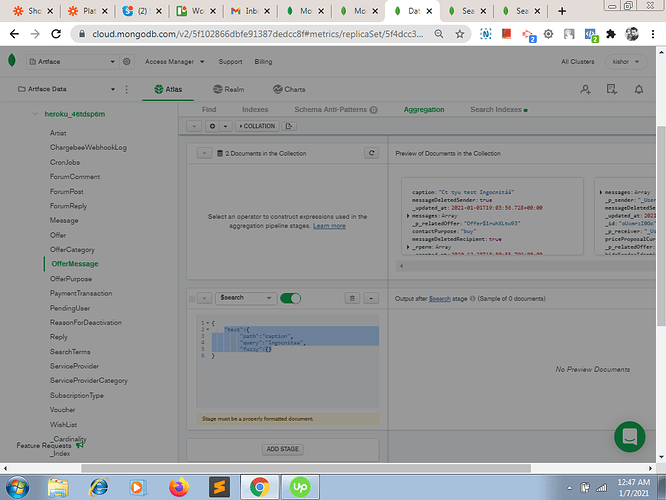Toggle the $search stage enable switch
Viewport: 666px width, 500px height.
[x=291, y=298]
